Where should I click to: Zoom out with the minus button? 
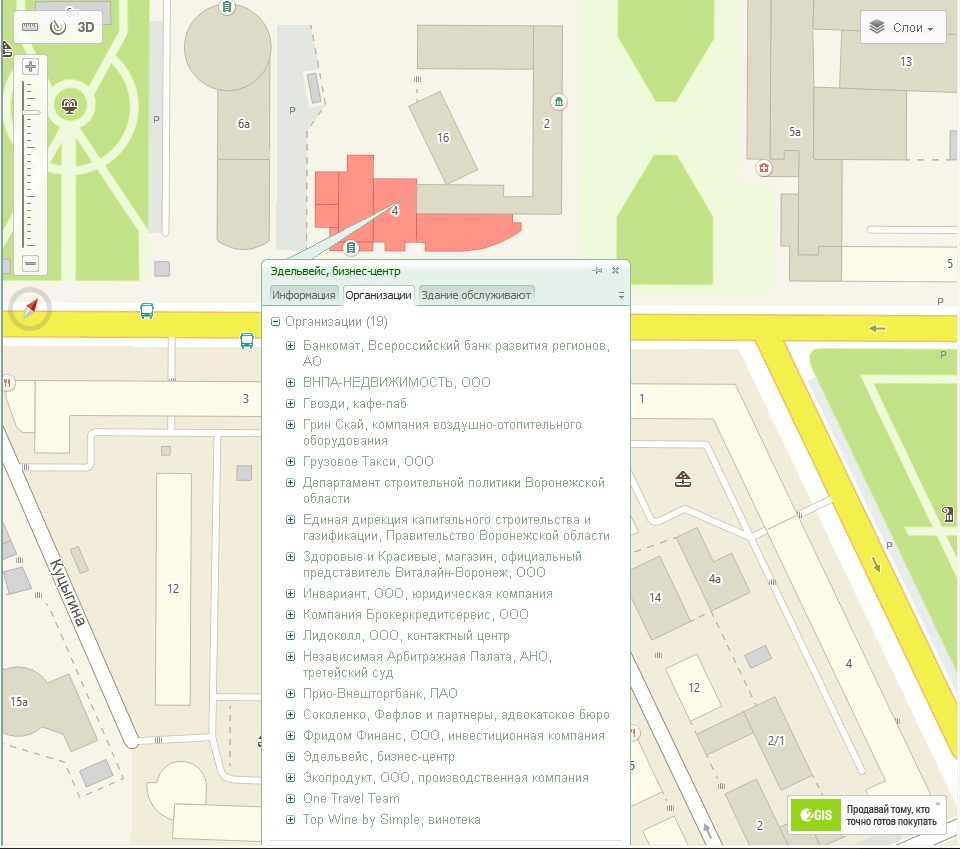[x=30, y=263]
